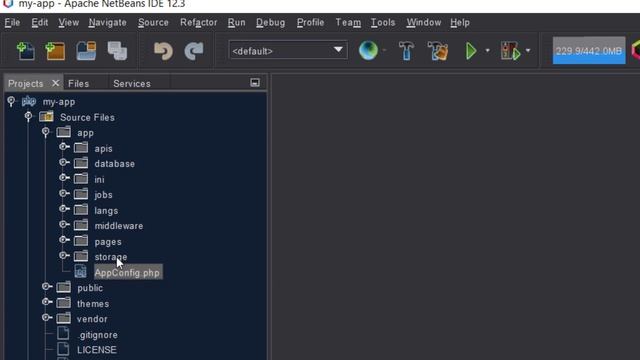The width and height of the screenshot is (640, 360).
Task: Open the Debug Project dropdown arrow
Action: click(x=528, y=51)
